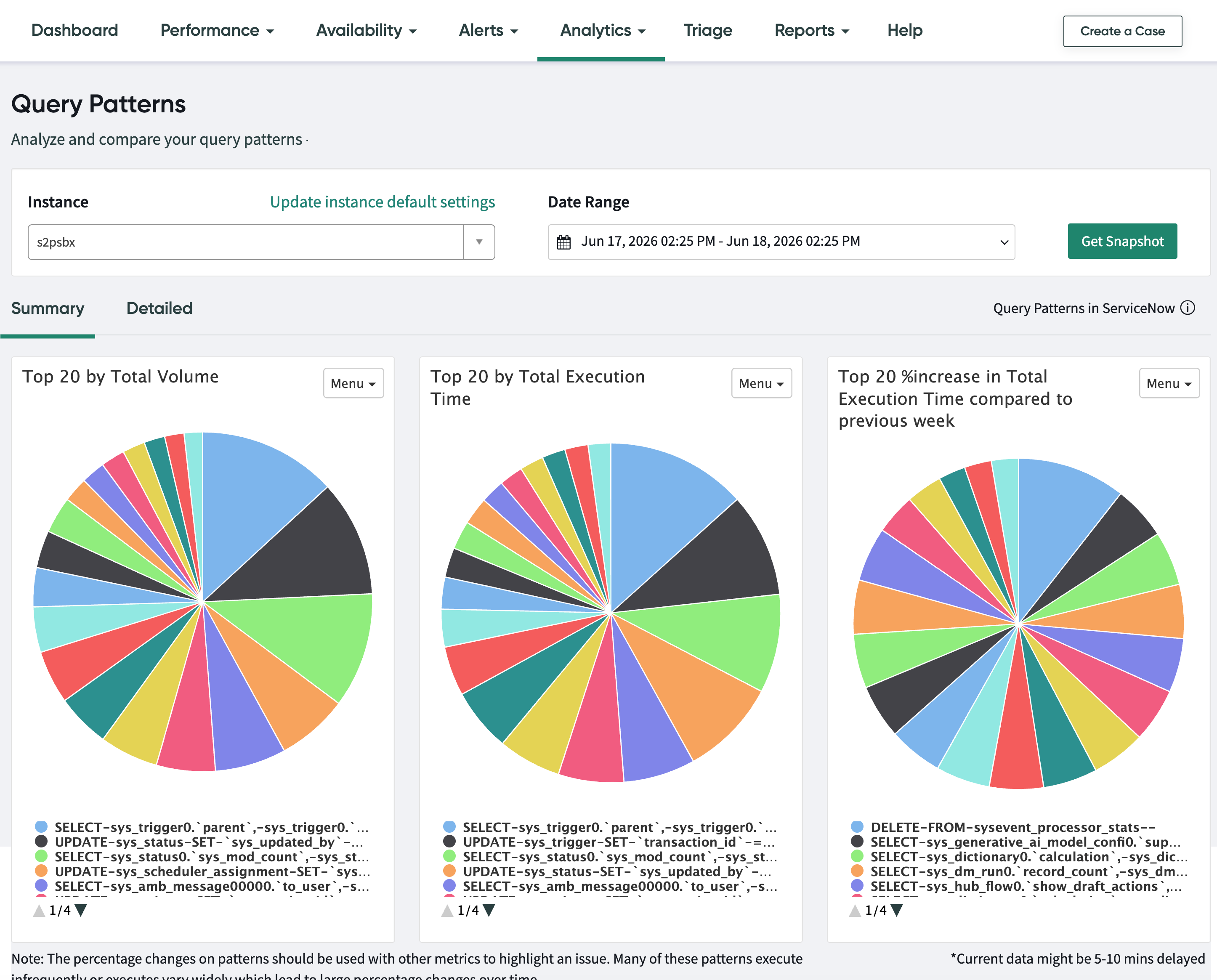Image resolution: width=1217 pixels, height=980 pixels.
Task: Open the Date Range selector
Action: [781, 242]
